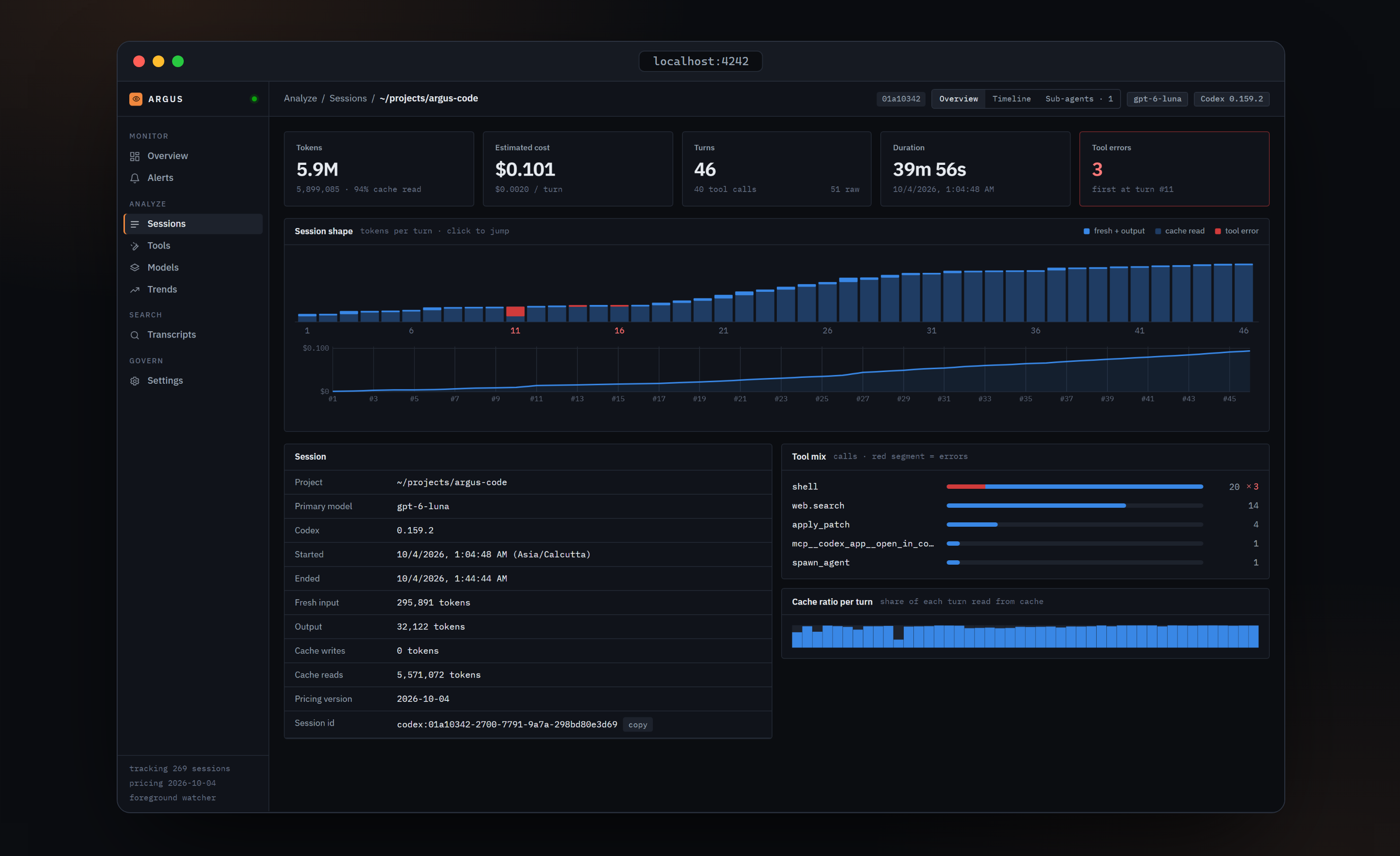Image resolution: width=1400 pixels, height=856 pixels.
Task: Click the Cache reads 5,571,072 tokens value
Action: coord(438,675)
